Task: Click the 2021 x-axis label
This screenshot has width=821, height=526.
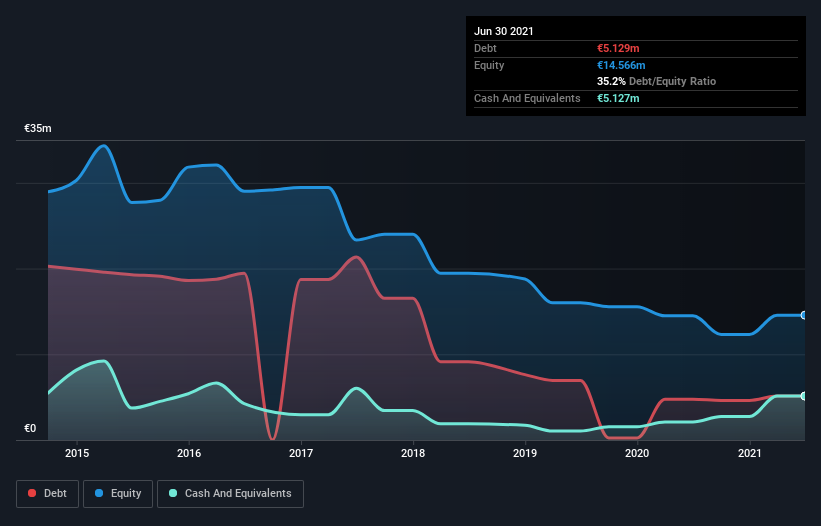Action: point(749,453)
